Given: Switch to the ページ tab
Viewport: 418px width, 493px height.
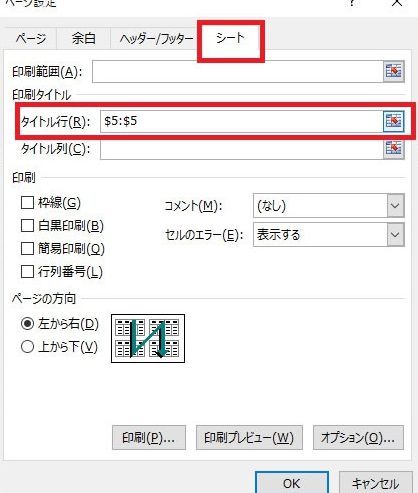Looking at the screenshot, I should tap(31, 39).
